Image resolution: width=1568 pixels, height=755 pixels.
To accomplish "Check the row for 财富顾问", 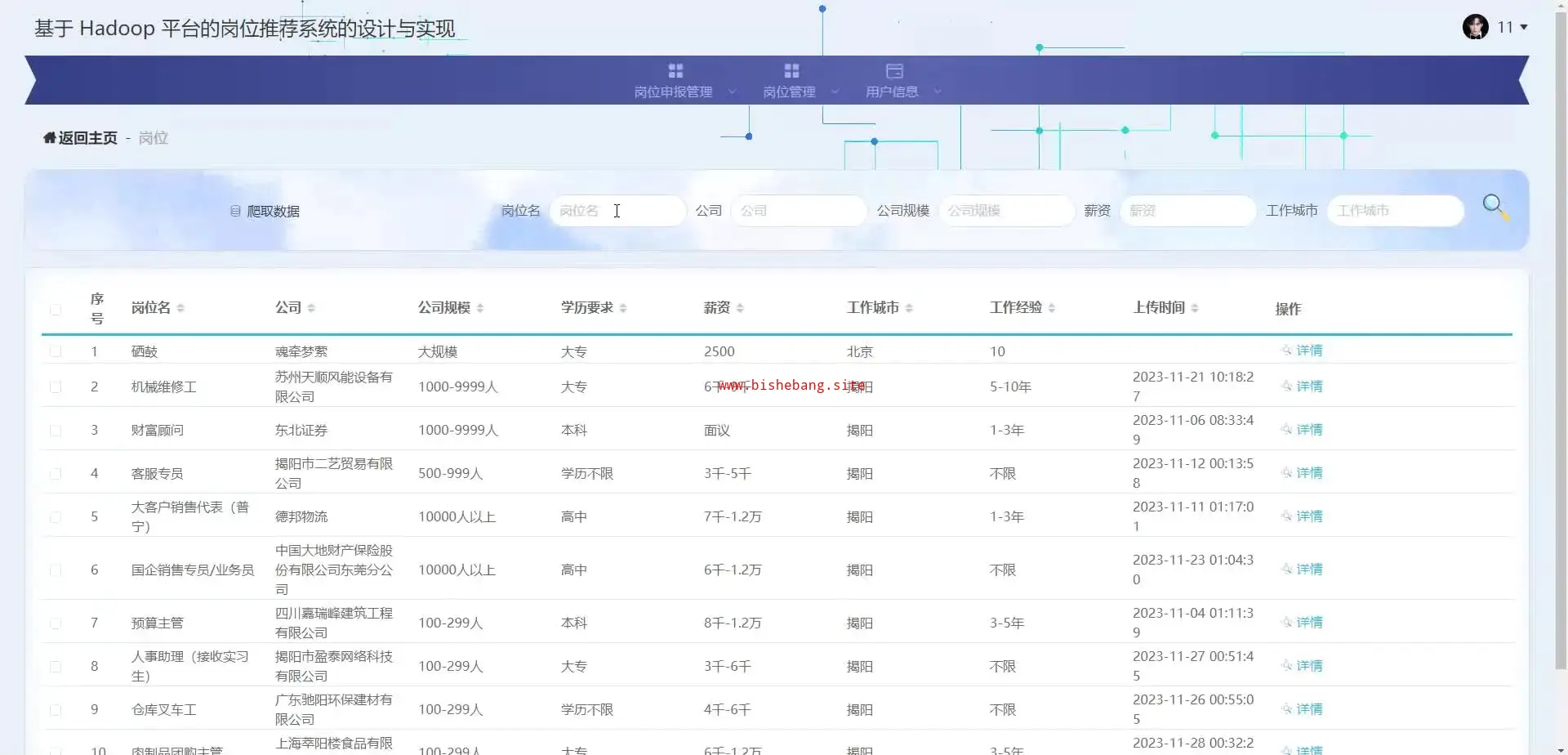I will pos(56,431).
